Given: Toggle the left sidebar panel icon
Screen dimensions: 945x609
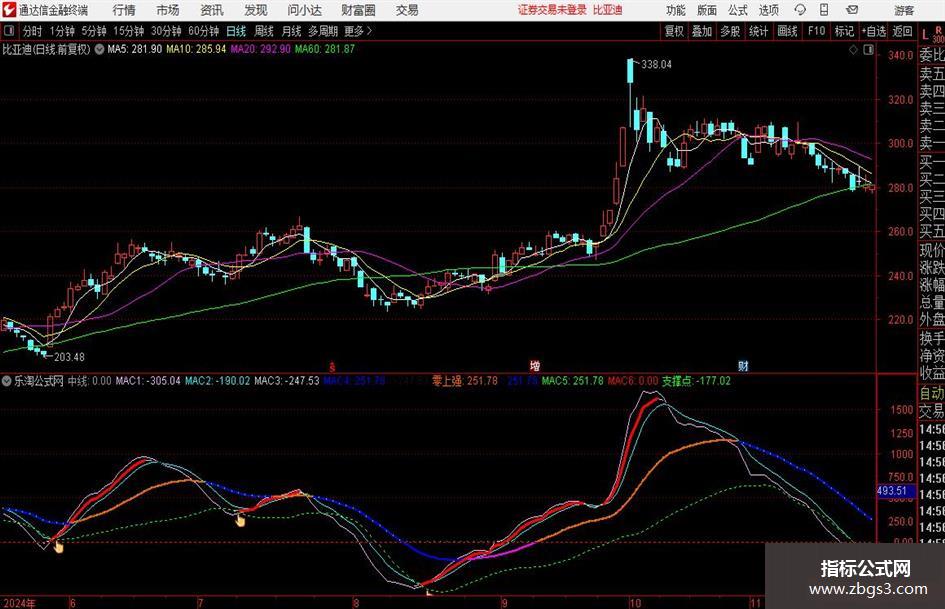Looking at the screenshot, I should pos(8,31).
